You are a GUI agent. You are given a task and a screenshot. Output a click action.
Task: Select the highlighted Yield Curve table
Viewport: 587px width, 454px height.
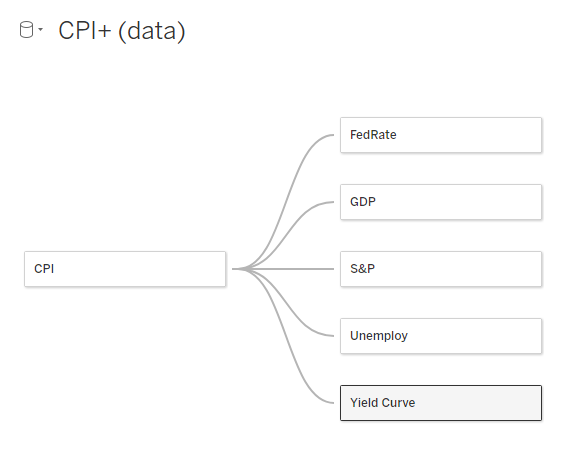click(x=441, y=403)
